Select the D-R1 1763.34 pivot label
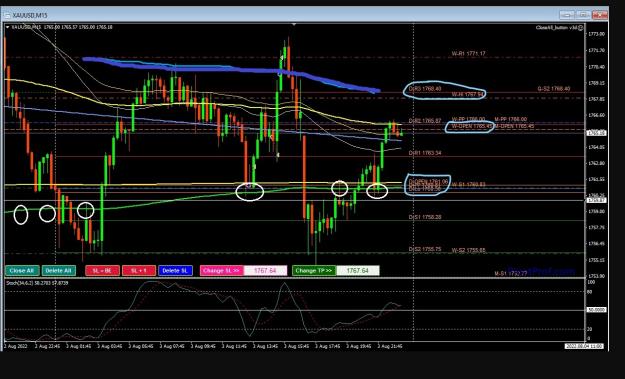Screen dimensions: 625x379 coord(425,153)
